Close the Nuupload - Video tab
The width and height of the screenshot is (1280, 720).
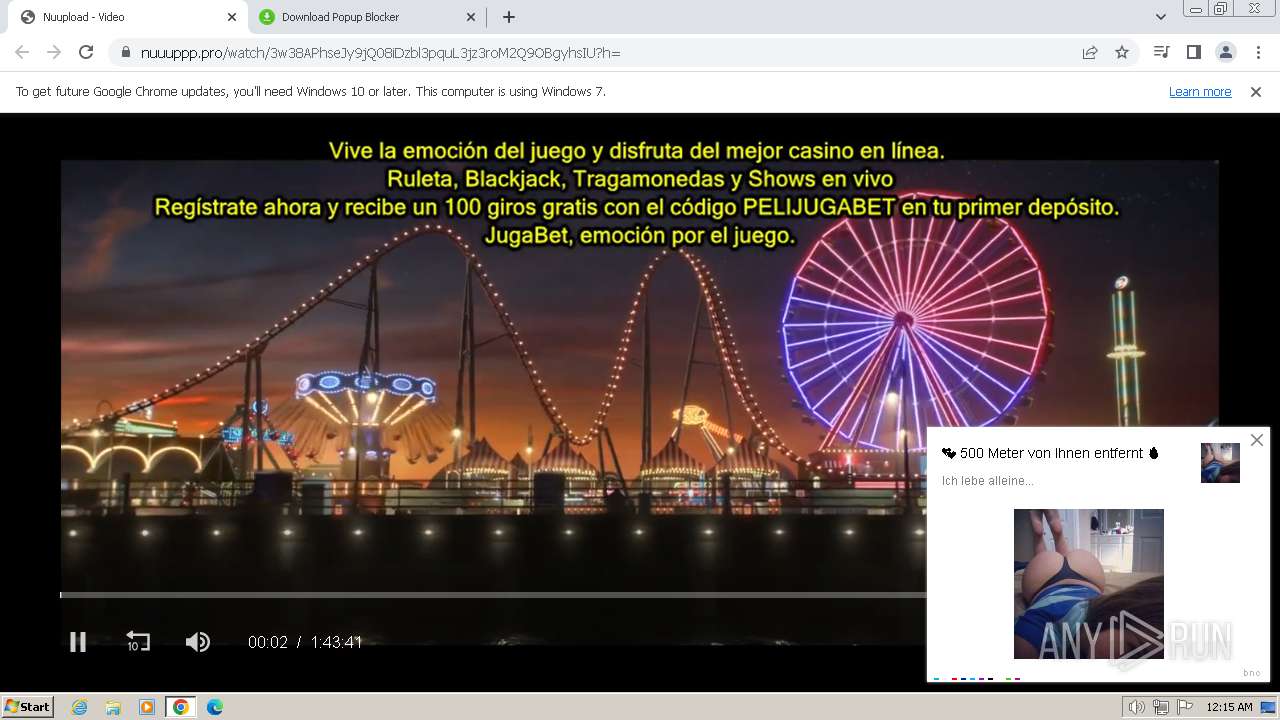pos(232,17)
